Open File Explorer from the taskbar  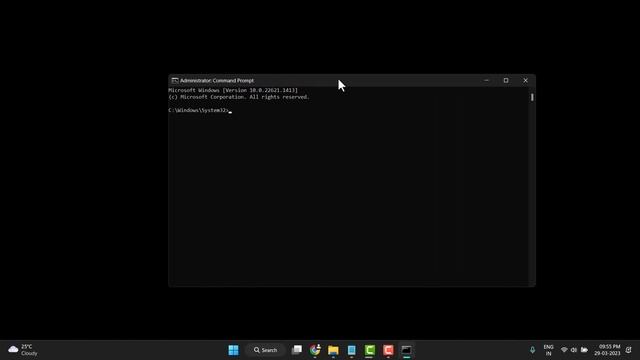333,350
